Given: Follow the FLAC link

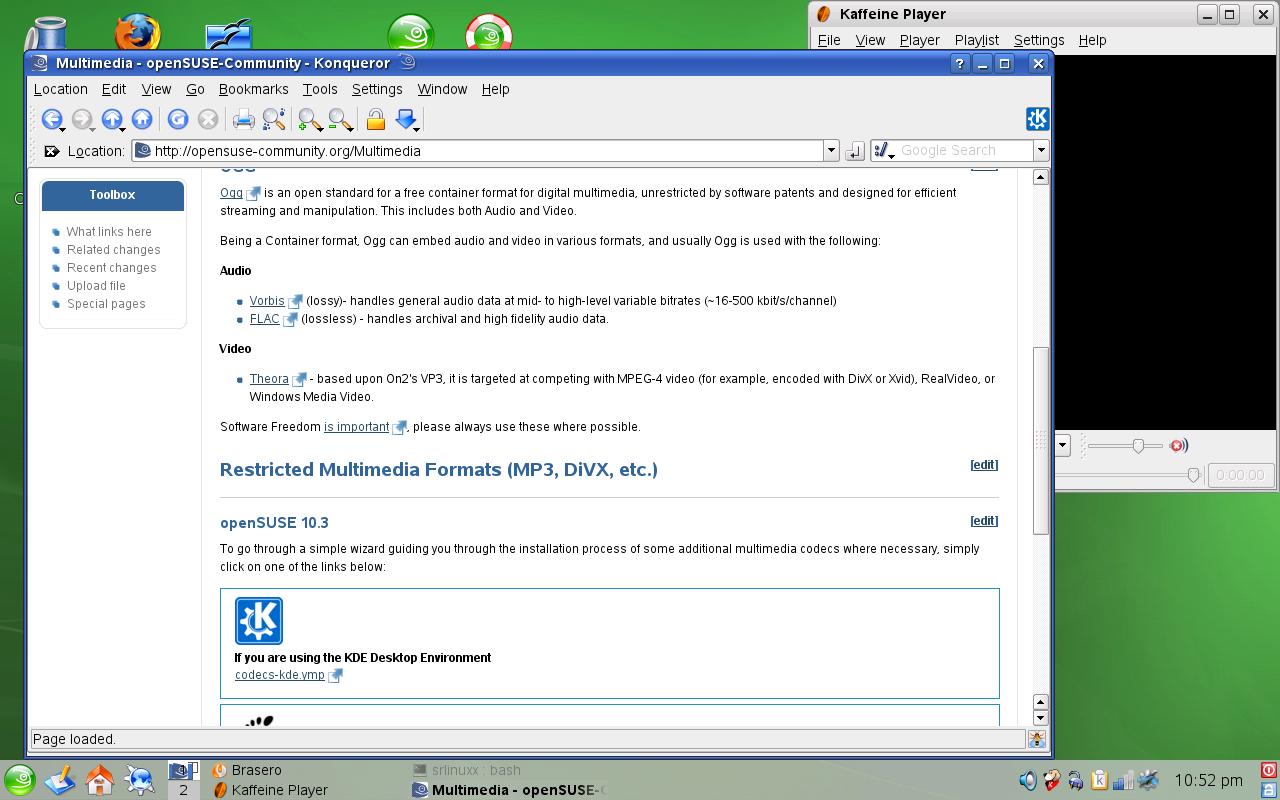Looking at the screenshot, I should tap(264, 319).
